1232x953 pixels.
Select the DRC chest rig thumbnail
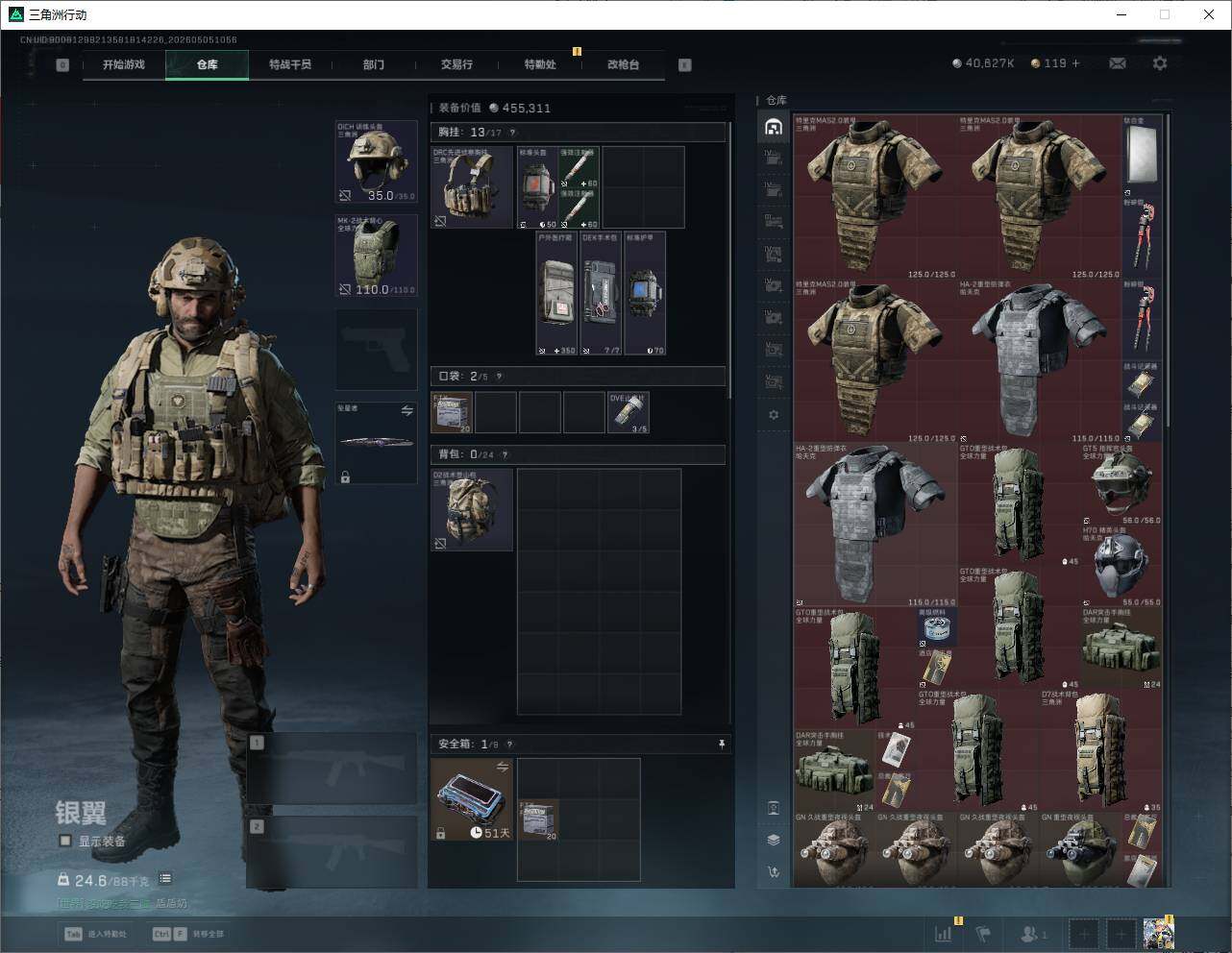472,187
